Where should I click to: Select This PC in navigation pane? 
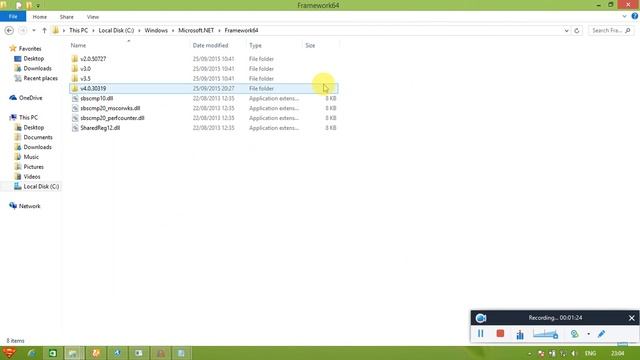point(28,118)
